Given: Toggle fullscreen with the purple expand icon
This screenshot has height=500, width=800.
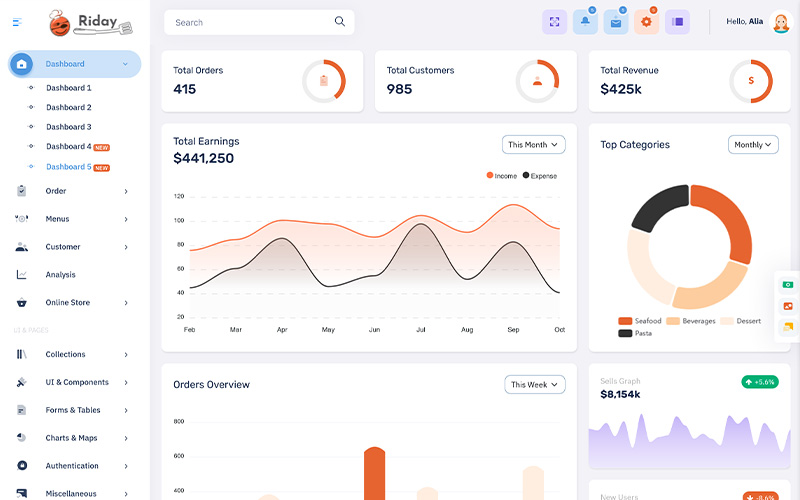Looking at the screenshot, I should [x=554, y=22].
